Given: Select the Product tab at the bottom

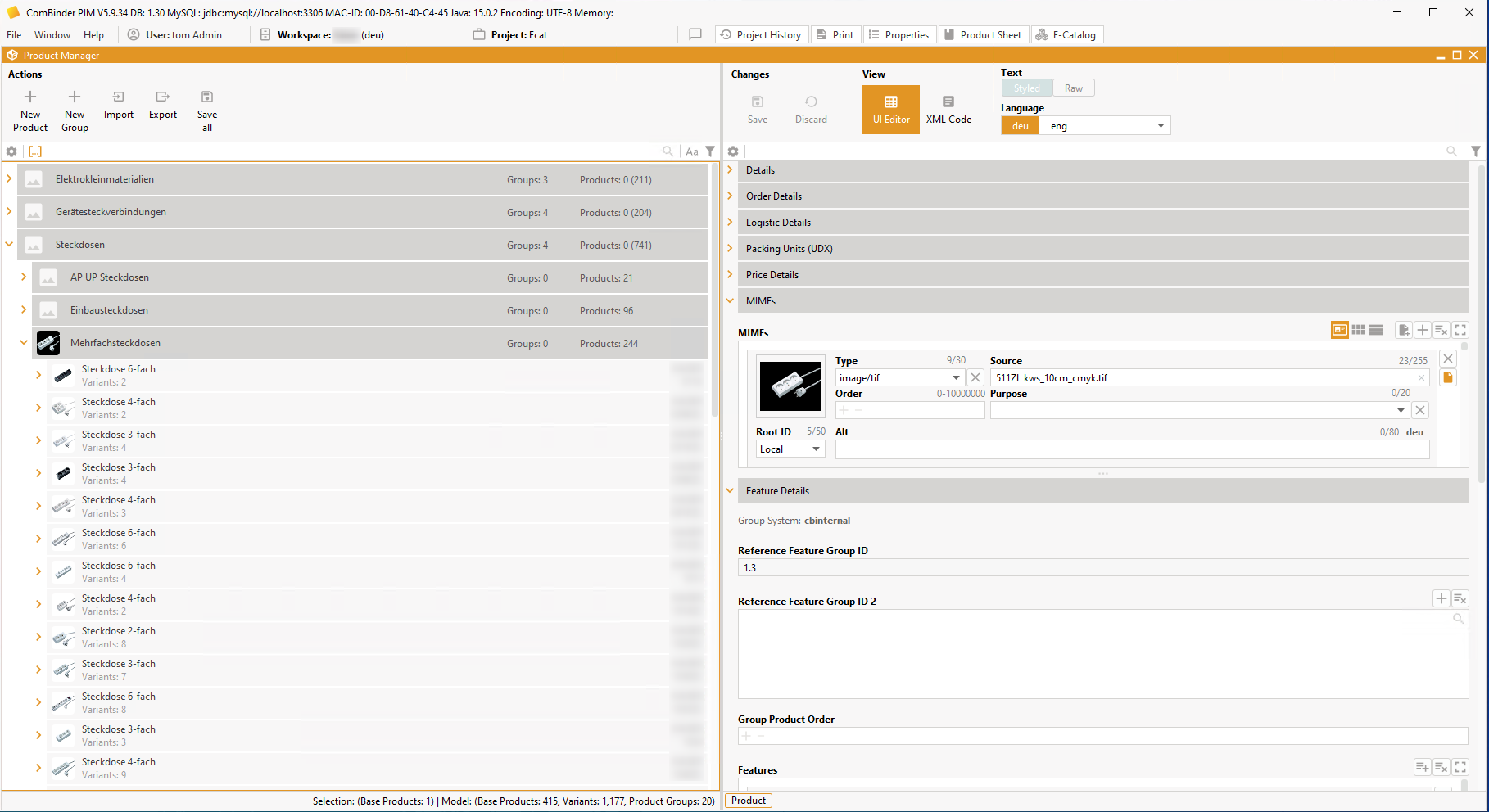Looking at the screenshot, I should 748,801.
